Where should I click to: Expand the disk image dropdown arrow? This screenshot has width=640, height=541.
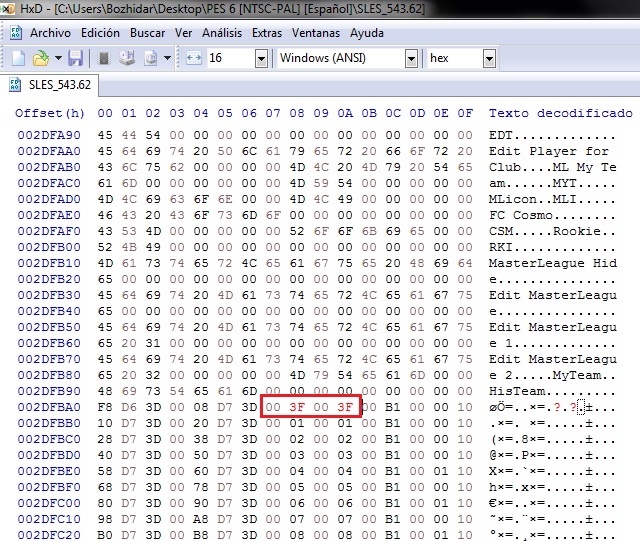167,58
